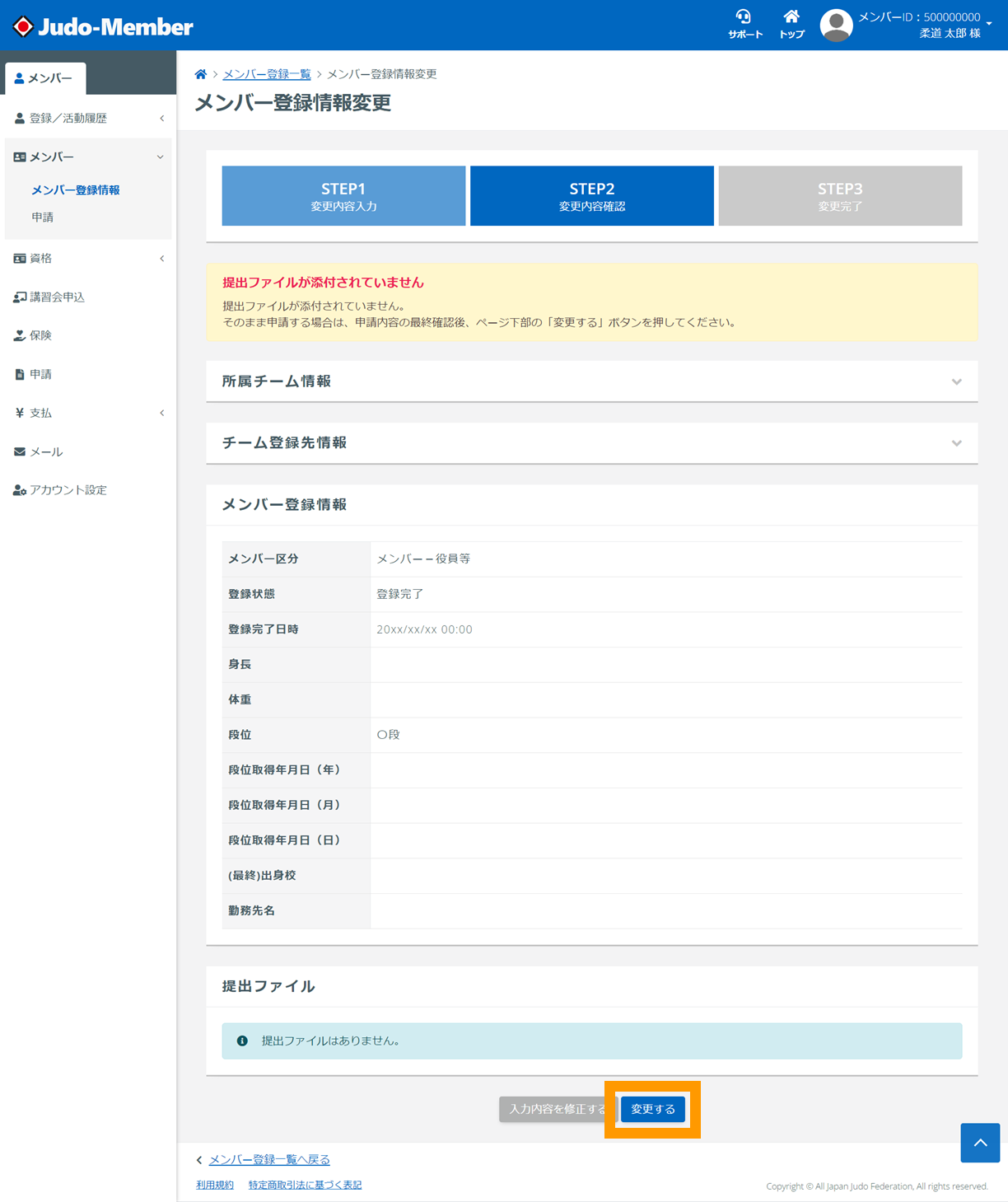Open the 利用規約 link

click(x=215, y=1186)
